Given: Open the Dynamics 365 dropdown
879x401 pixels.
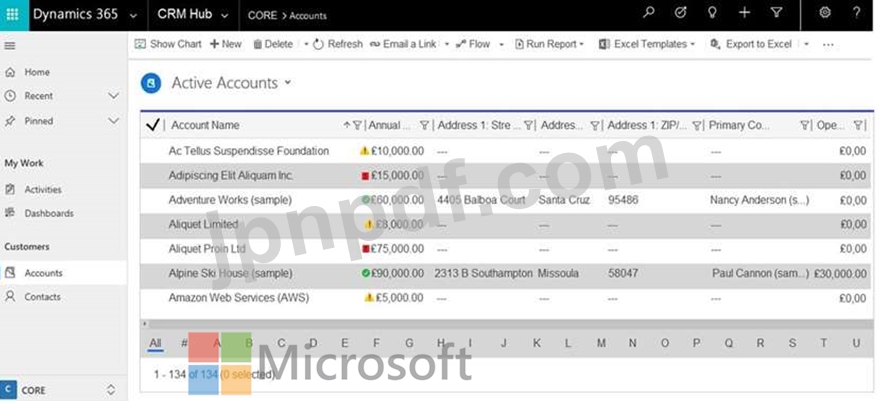Looking at the screenshot, I should click(x=133, y=16).
